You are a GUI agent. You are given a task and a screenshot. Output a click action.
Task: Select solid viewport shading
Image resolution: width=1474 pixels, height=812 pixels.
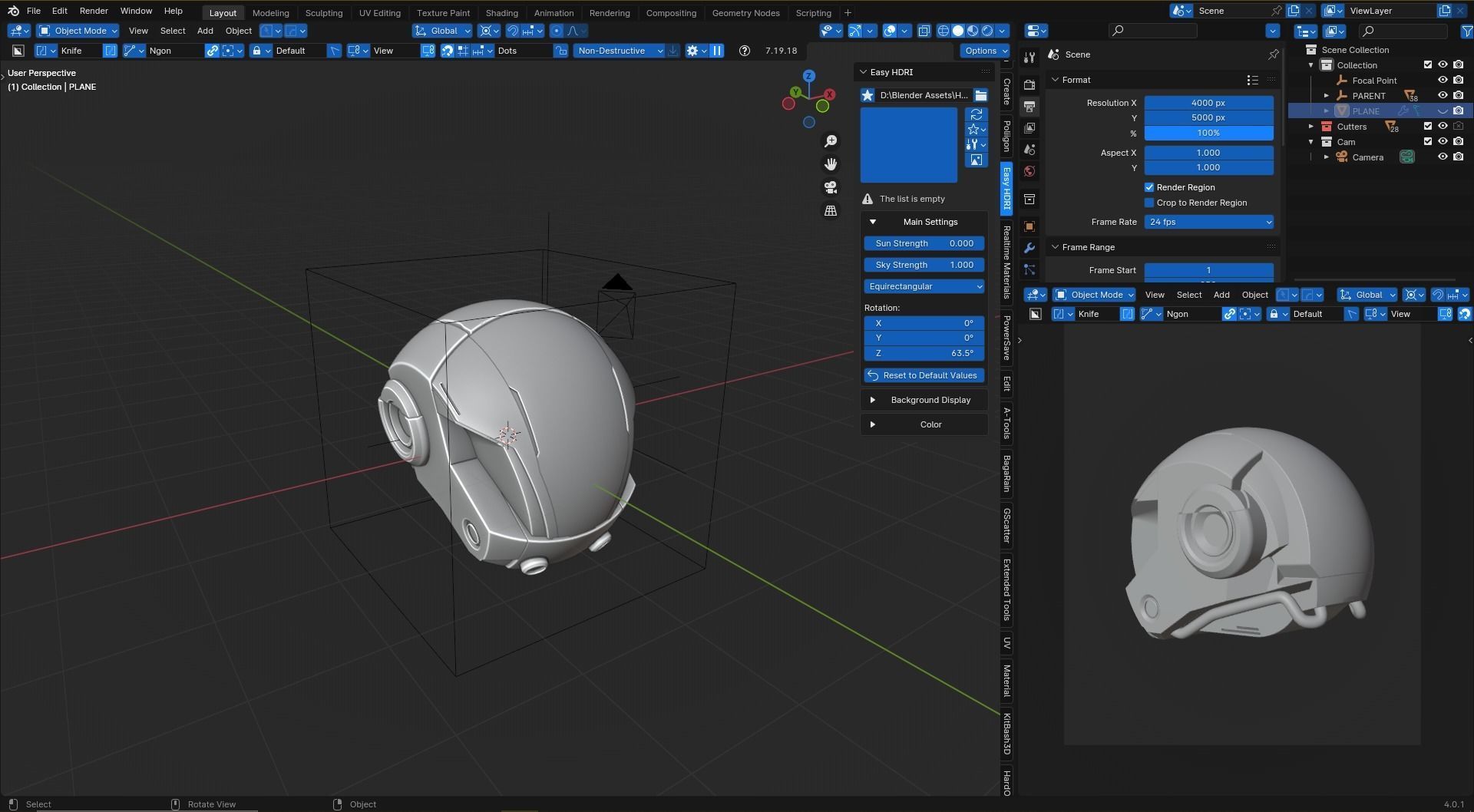958,31
